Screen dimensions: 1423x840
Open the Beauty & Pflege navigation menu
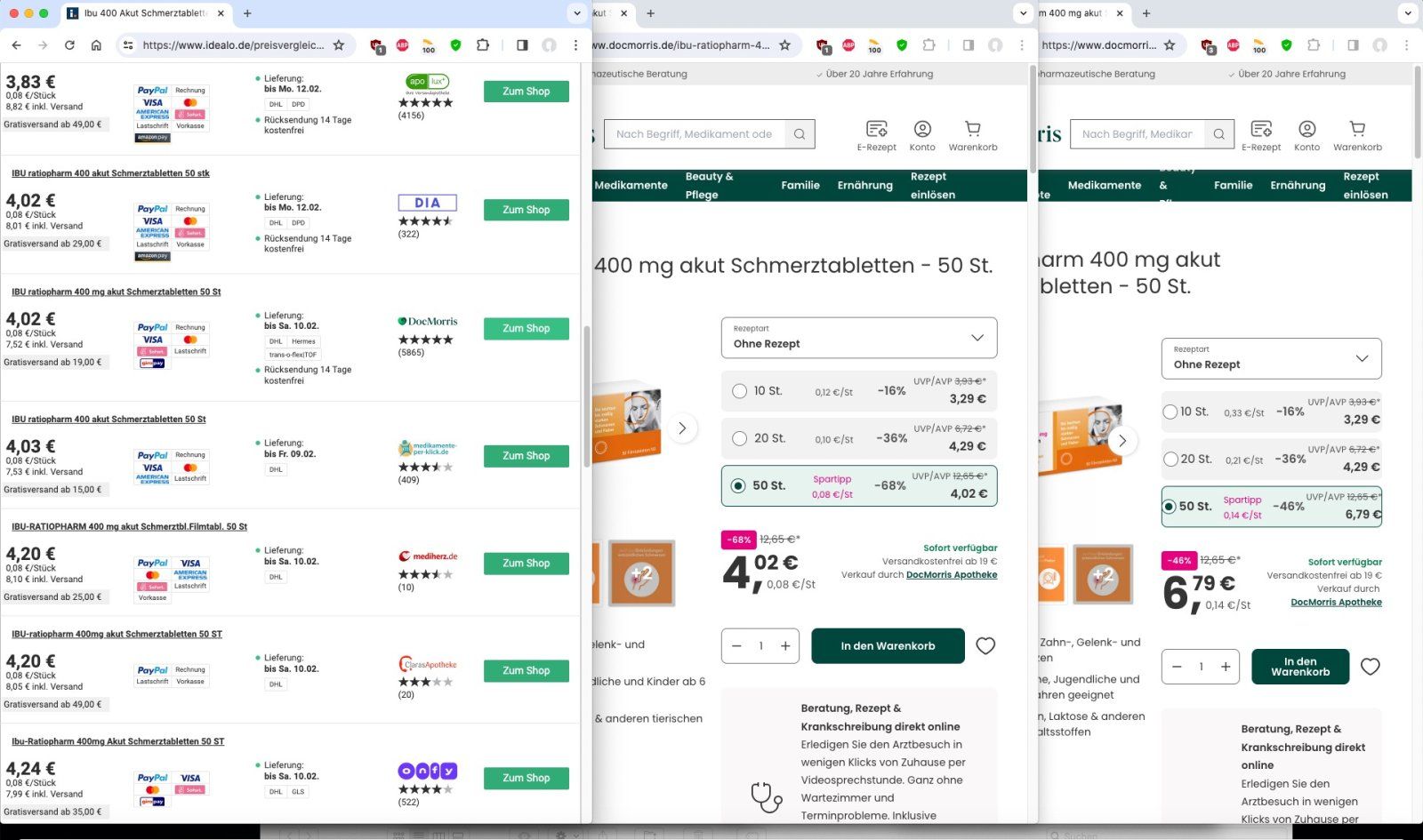pos(709,185)
